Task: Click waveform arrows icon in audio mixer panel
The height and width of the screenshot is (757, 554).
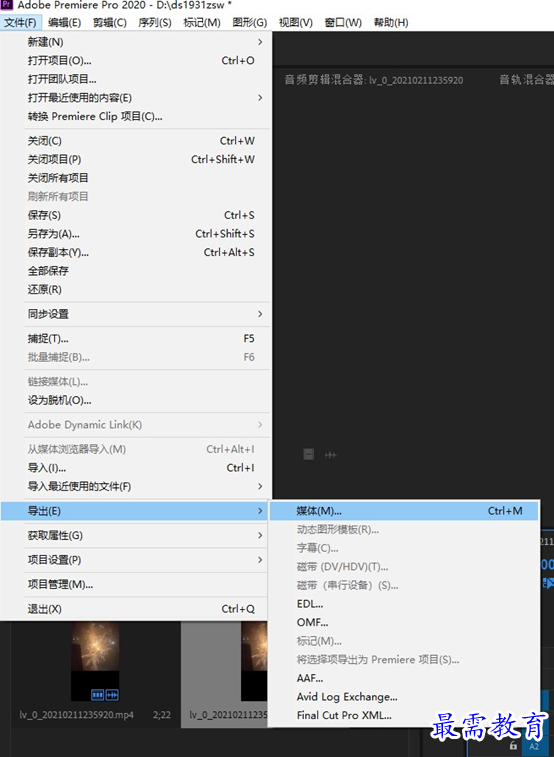Action: (331, 455)
